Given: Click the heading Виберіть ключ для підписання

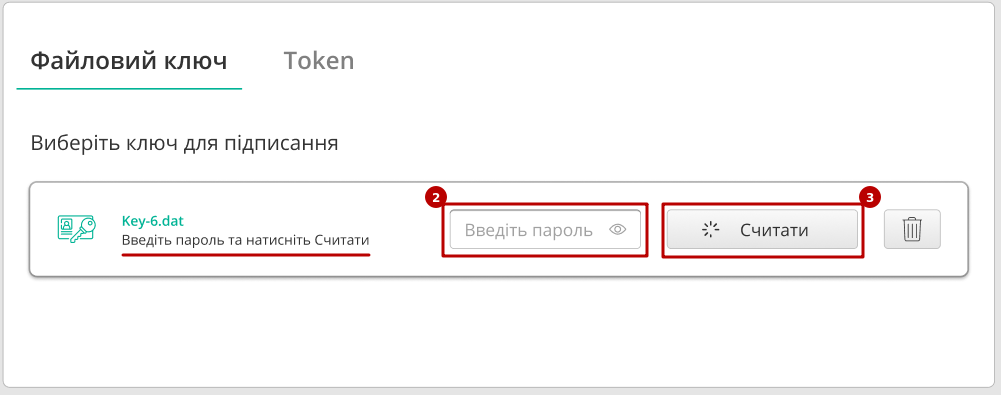Looking at the screenshot, I should tap(184, 143).
